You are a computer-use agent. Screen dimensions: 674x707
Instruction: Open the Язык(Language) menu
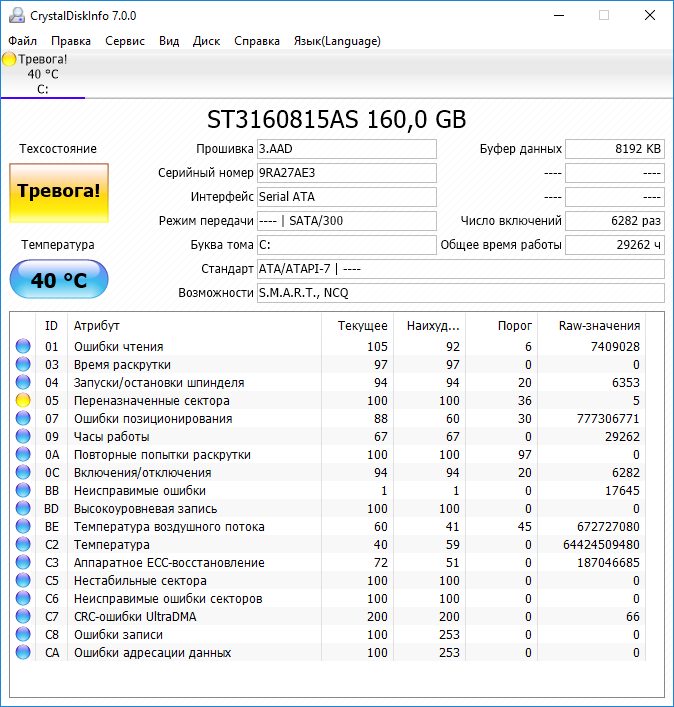(x=337, y=41)
